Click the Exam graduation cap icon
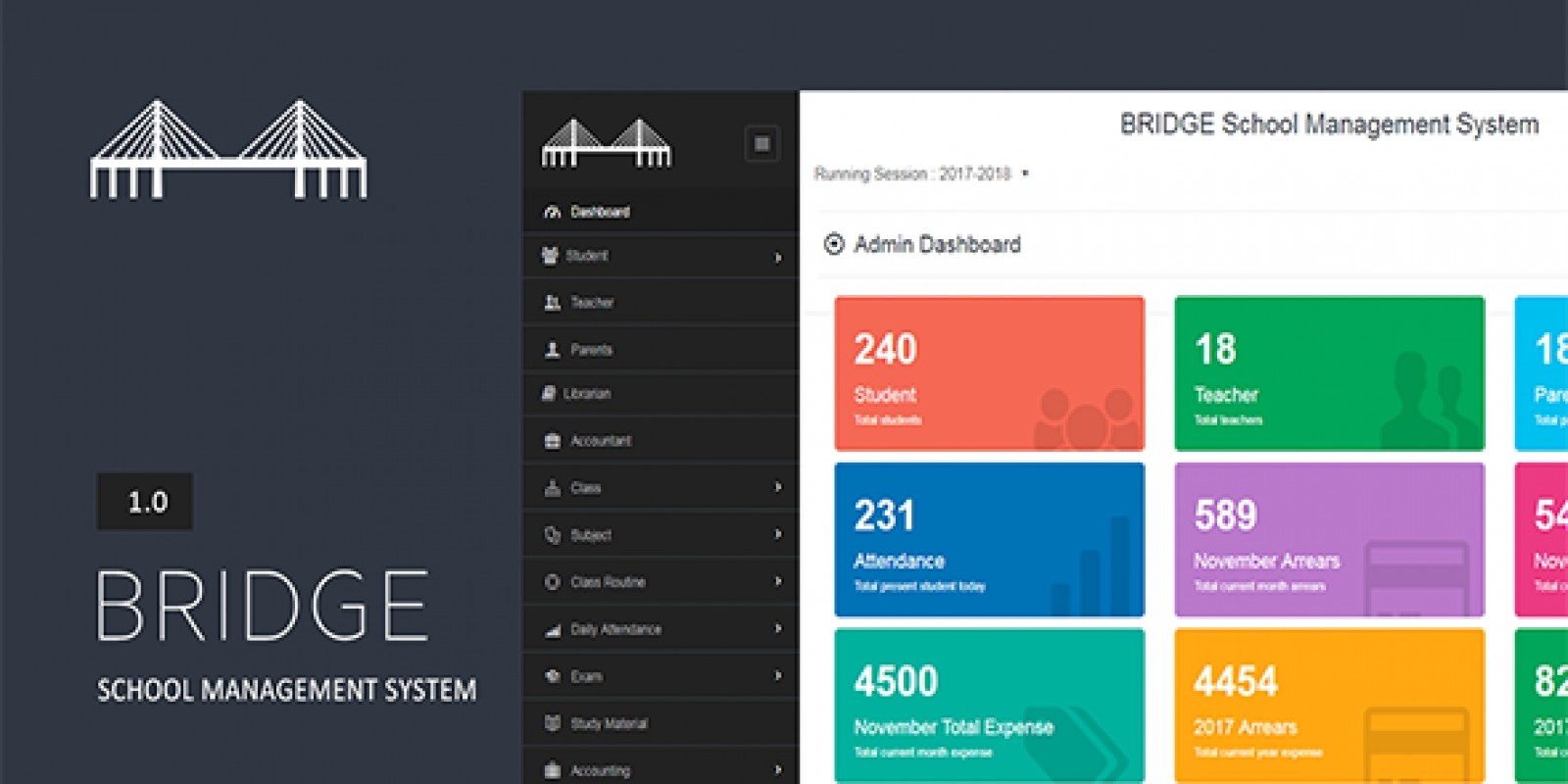 (x=553, y=676)
